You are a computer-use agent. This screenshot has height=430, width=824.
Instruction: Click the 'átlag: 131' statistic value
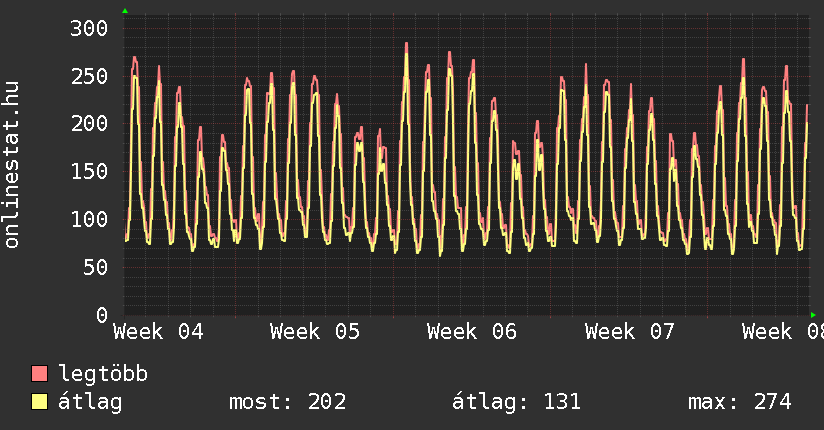pos(516,402)
